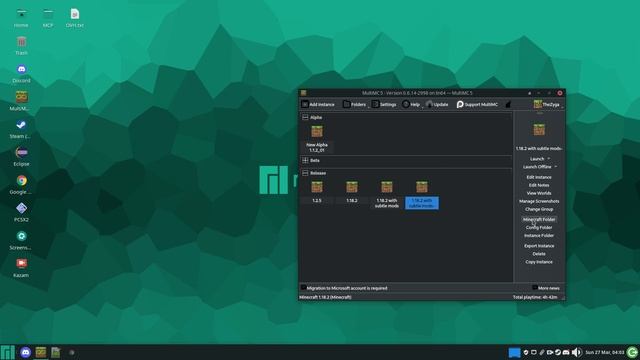Screen dimensions: 640x360
Task: Click the Add Instance toolbar button
Action: pyautogui.click(x=318, y=104)
